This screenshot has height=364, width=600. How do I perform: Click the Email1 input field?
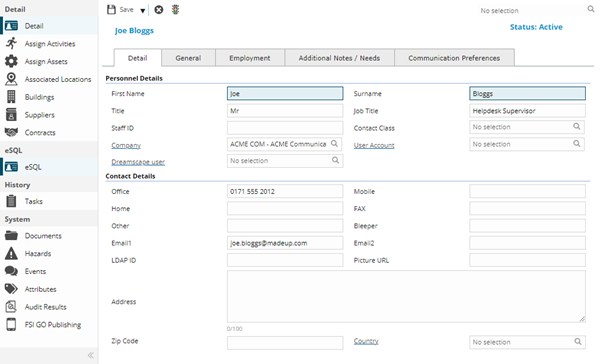[x=285, y=243]
